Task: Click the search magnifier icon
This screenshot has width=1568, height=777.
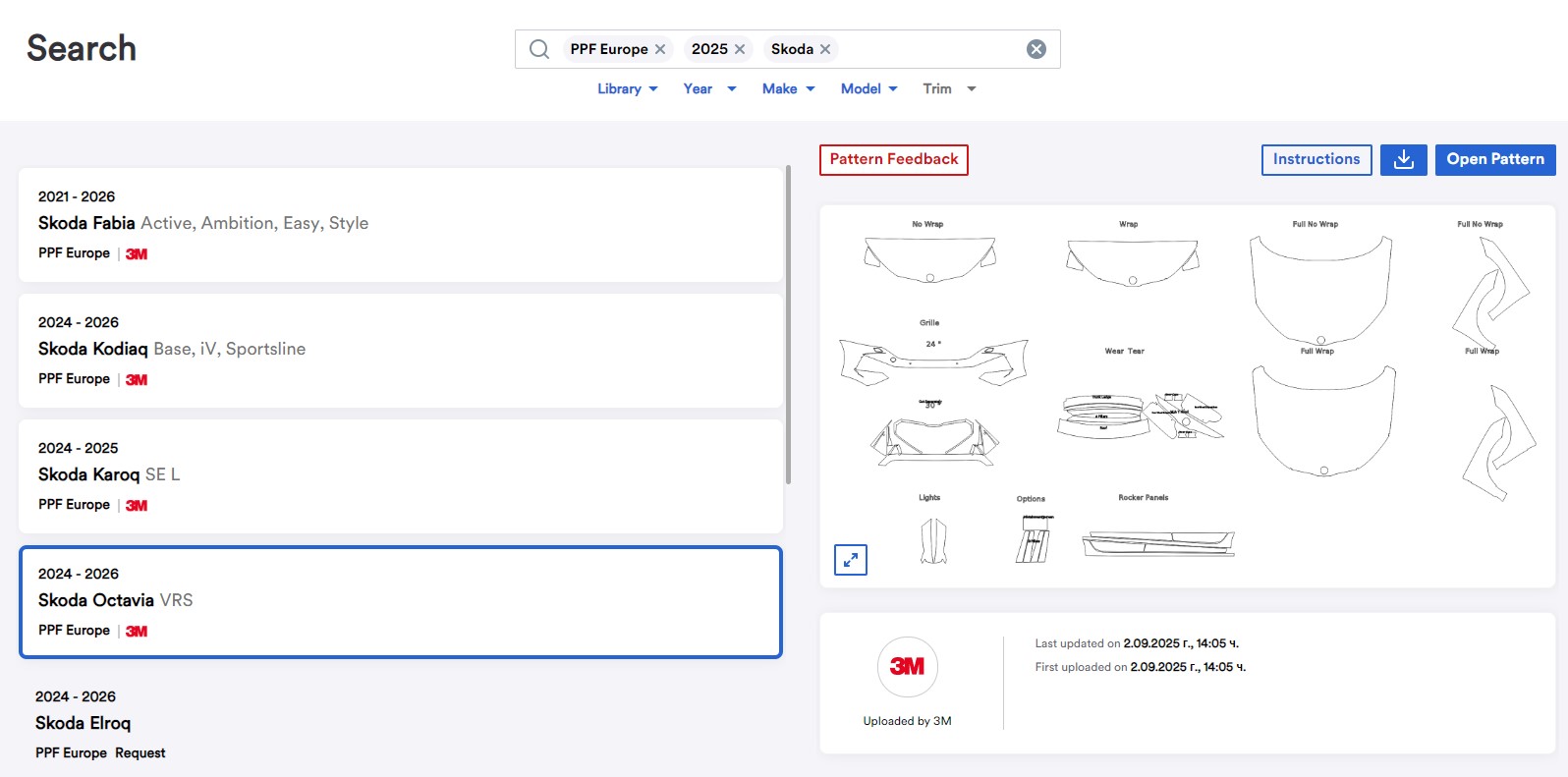Action: [x=539, y=49]
